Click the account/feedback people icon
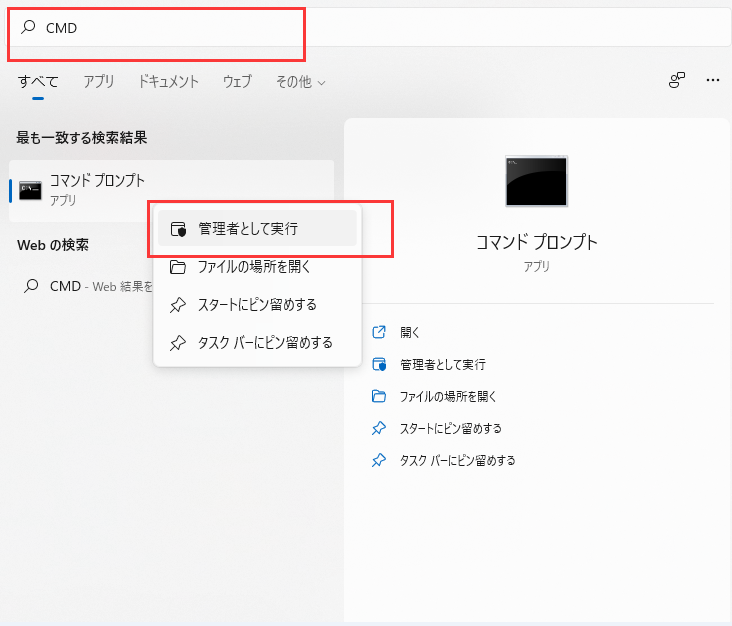 [x=676, y=80]
